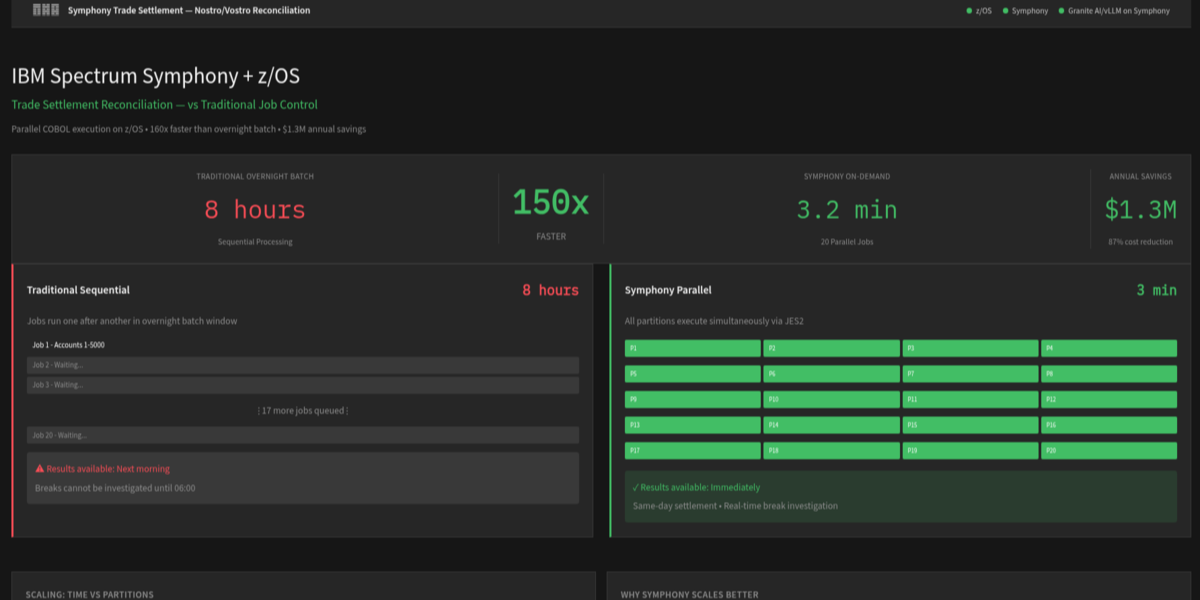
Task: Click the P7 partition block
Action: [970, 374]
